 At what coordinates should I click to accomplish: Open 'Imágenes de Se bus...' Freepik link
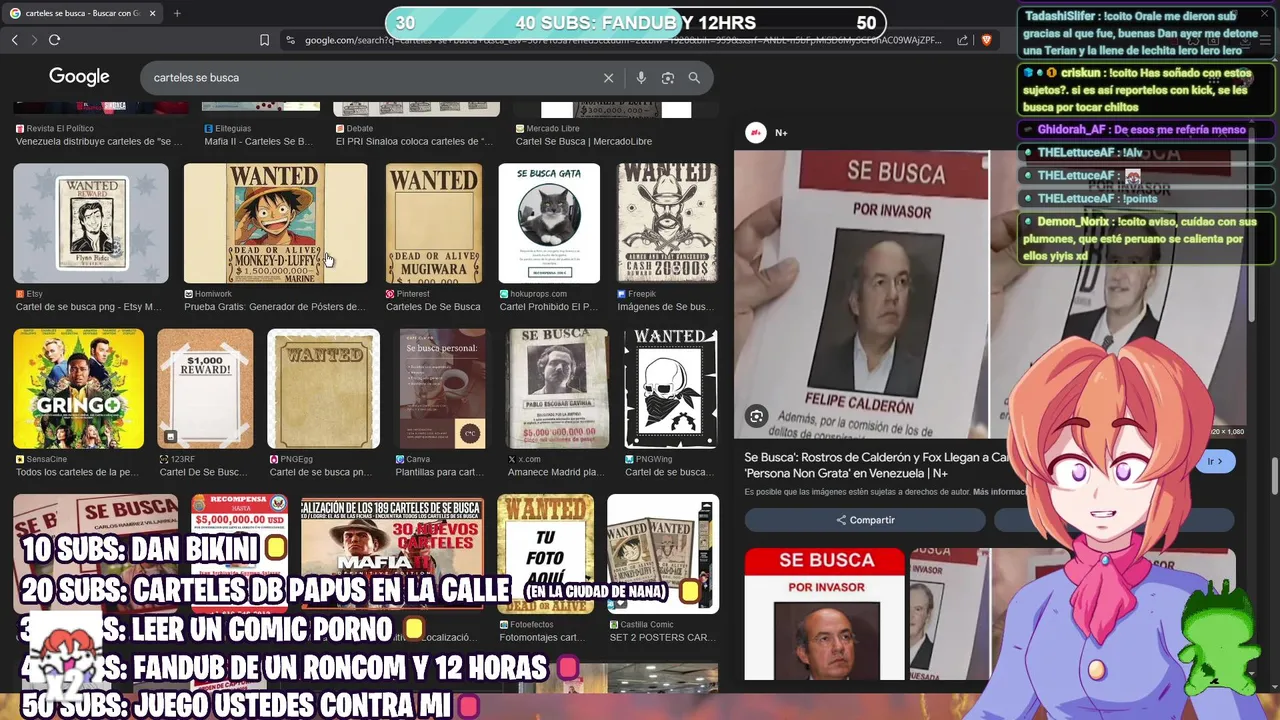click(665, 307)
